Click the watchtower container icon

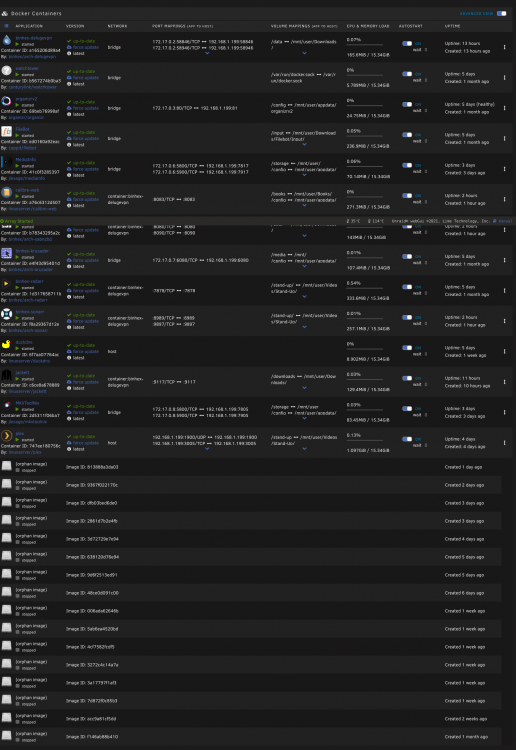[7, 71]
